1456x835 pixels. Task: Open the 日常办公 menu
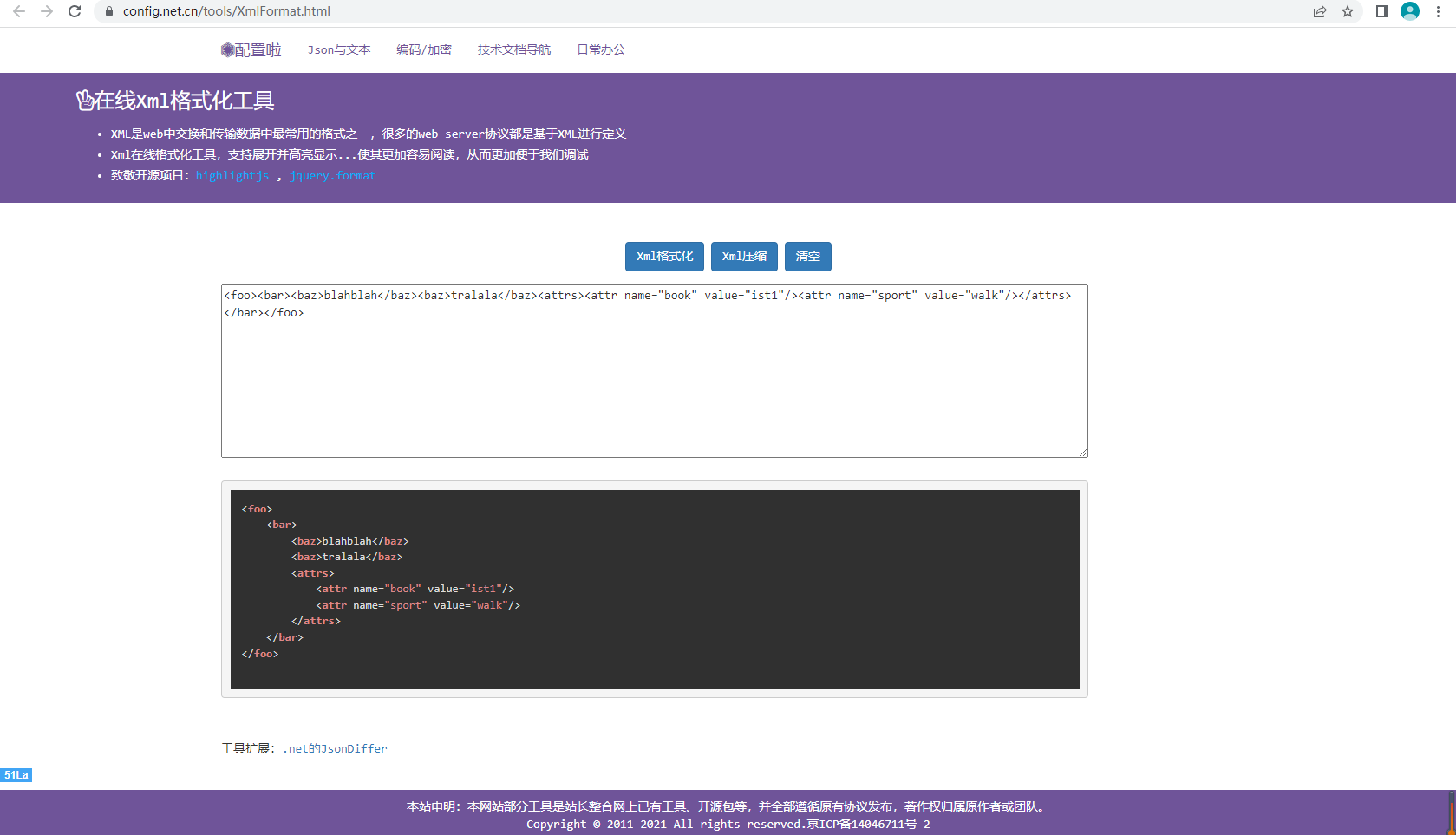(x=601, y=49)
